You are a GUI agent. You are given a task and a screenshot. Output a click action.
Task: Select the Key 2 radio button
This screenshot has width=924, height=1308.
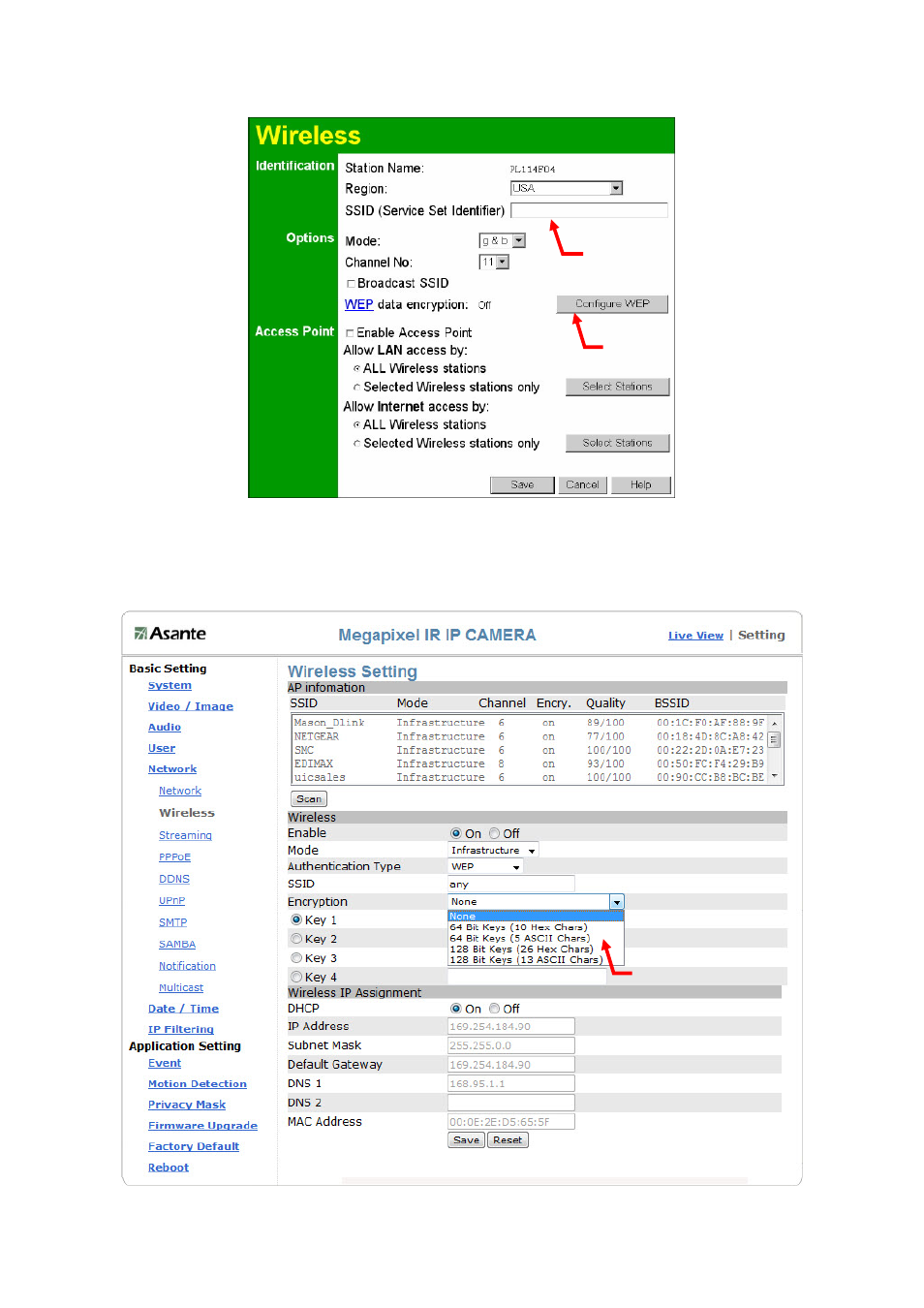click(x=296, y=939)
